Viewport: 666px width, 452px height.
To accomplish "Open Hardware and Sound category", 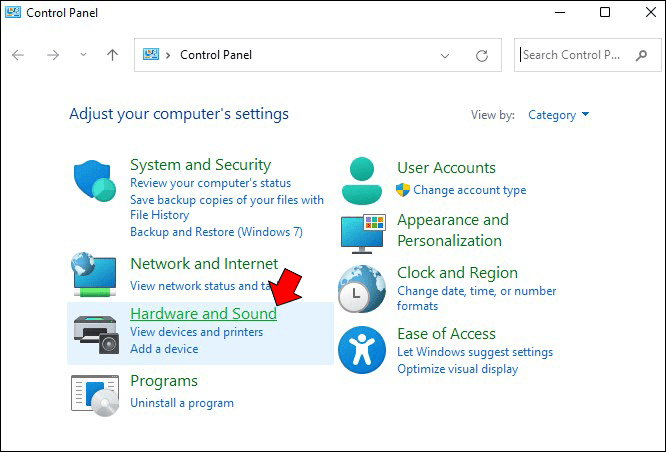I will [203, 314].
